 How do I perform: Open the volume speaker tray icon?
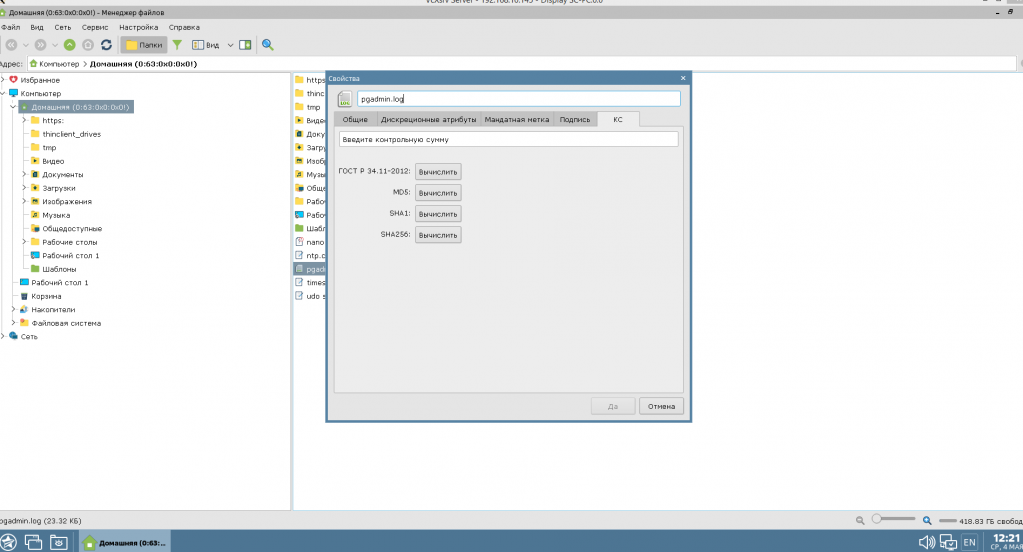[x=926, y=542]
